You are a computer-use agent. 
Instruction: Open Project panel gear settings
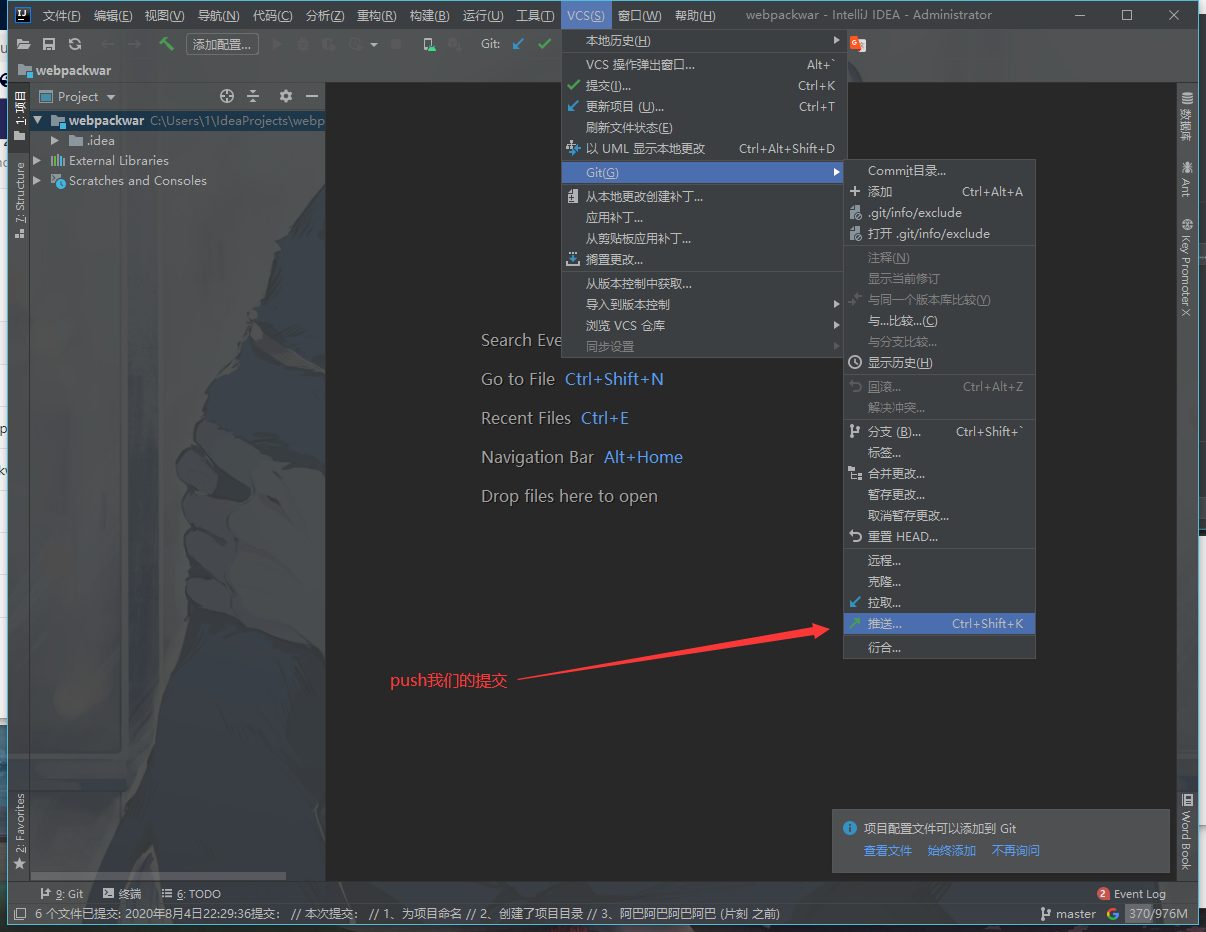tap(286, 96)
